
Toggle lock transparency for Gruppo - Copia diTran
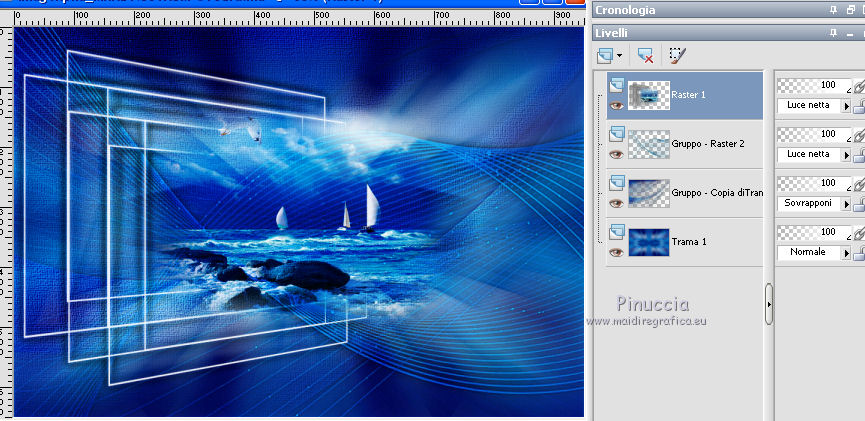click(859, 205)
